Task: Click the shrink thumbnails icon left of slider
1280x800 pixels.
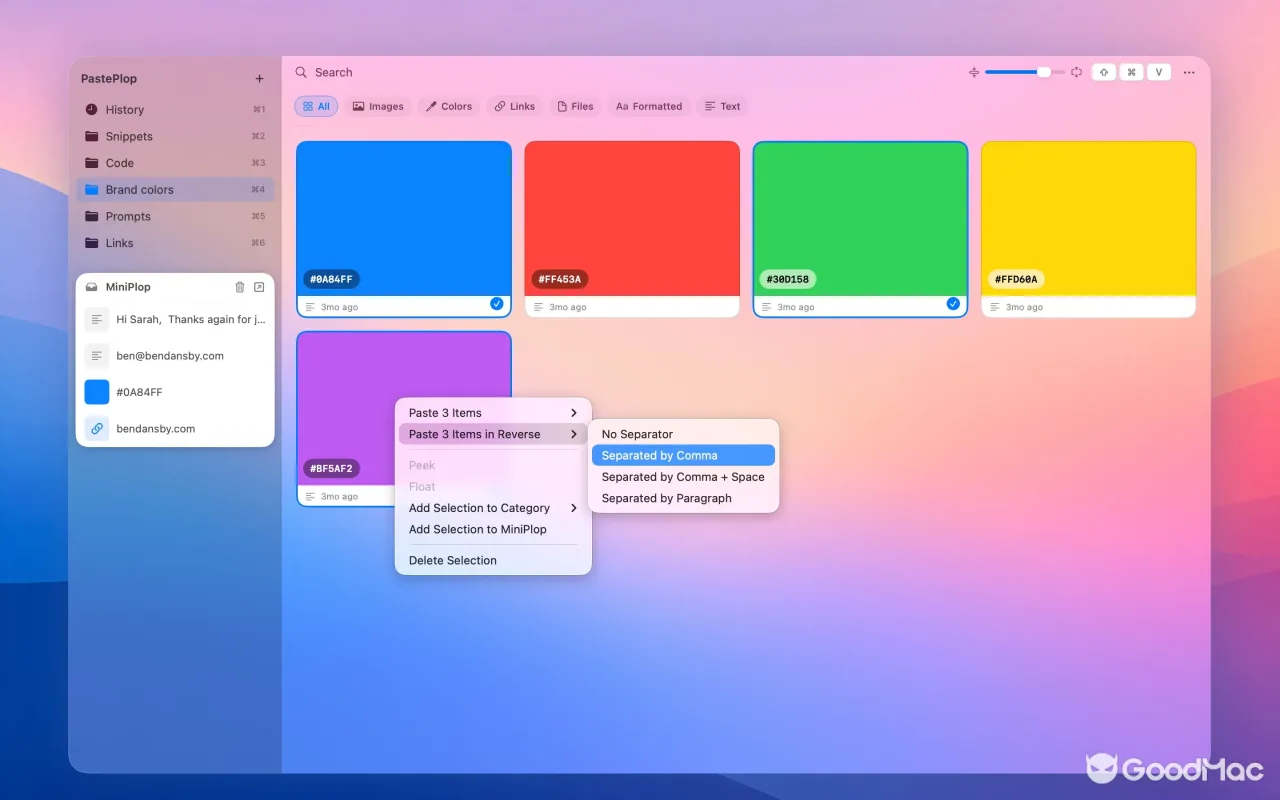Action: point(974,72)
